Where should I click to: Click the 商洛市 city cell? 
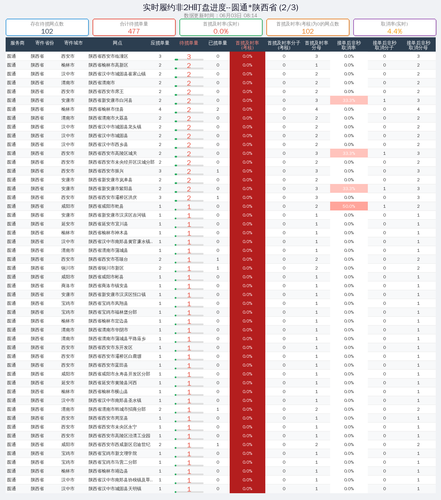68,286
